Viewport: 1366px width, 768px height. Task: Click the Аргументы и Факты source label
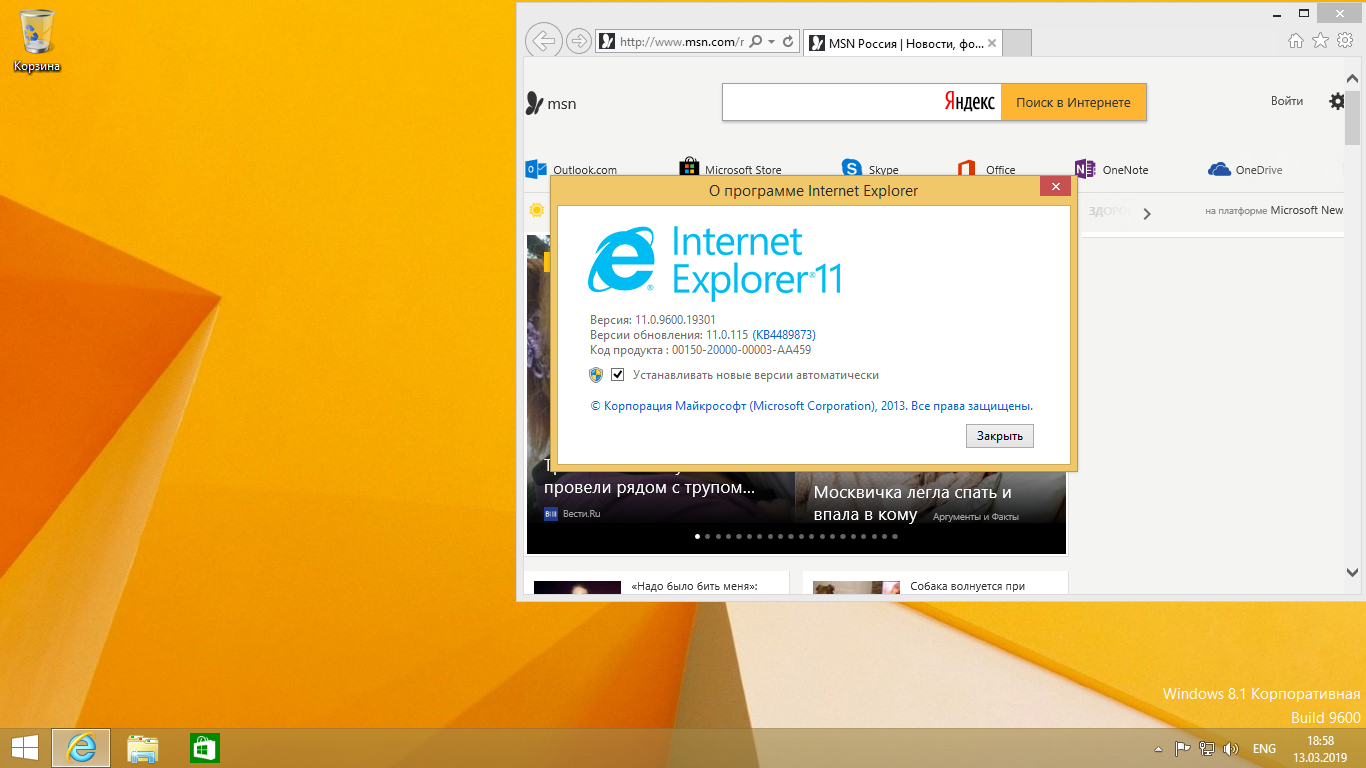975,517
